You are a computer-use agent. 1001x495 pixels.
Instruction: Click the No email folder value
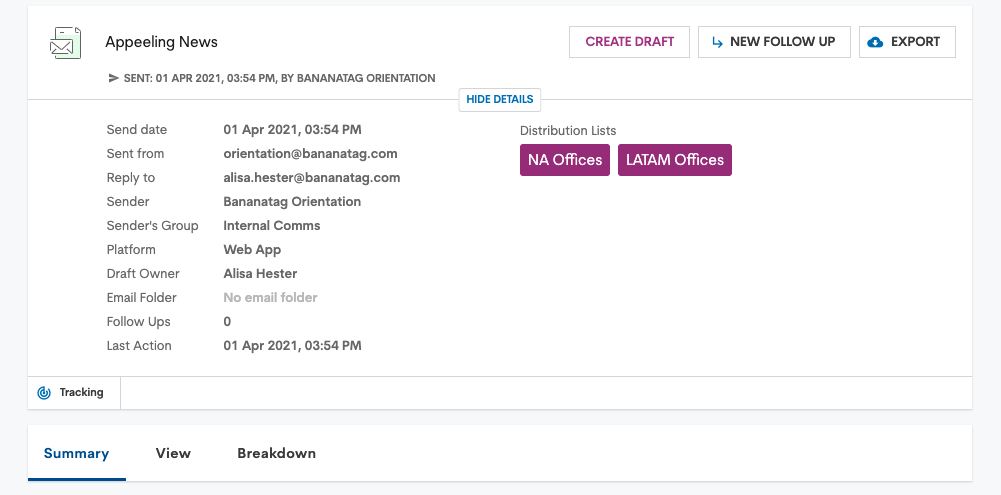(270, 298)
